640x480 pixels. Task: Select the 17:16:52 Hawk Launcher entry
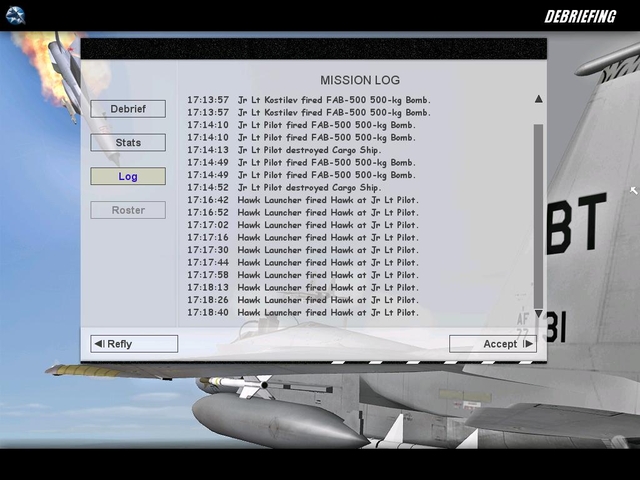click(x=303, y=212)
